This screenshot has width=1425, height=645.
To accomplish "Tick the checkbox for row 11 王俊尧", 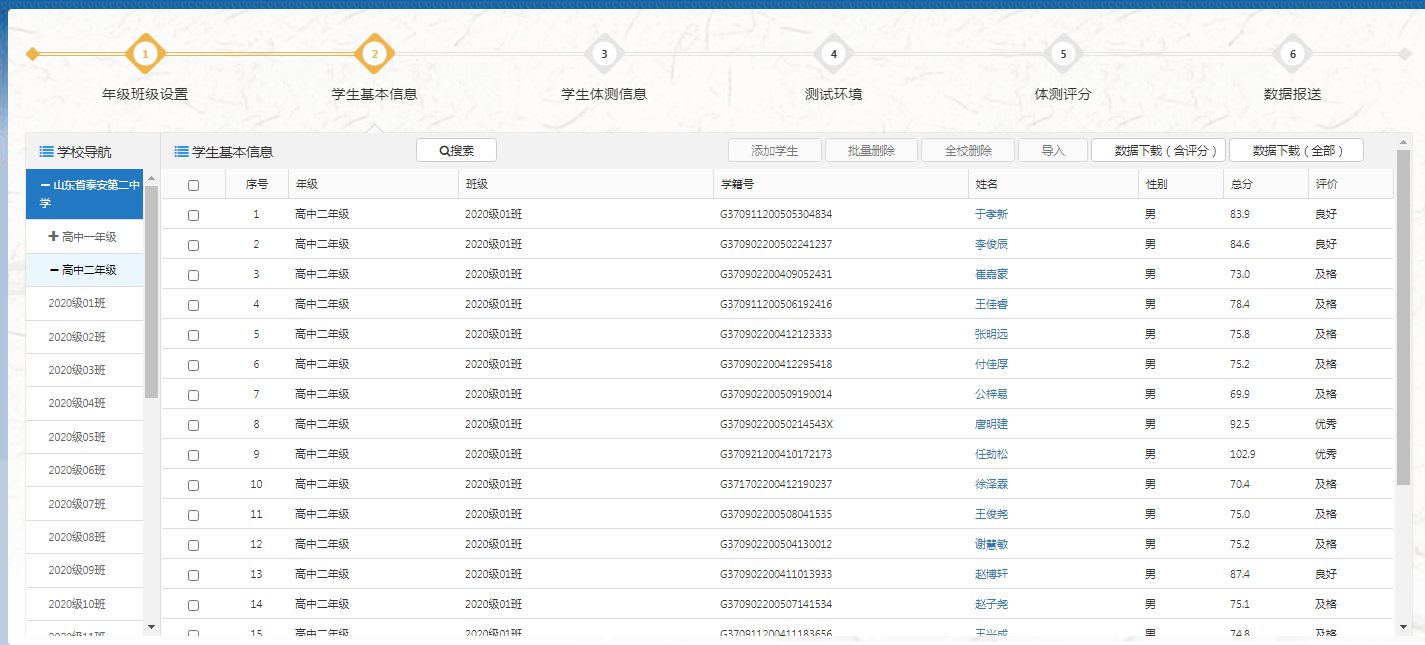I will (194, 515).
